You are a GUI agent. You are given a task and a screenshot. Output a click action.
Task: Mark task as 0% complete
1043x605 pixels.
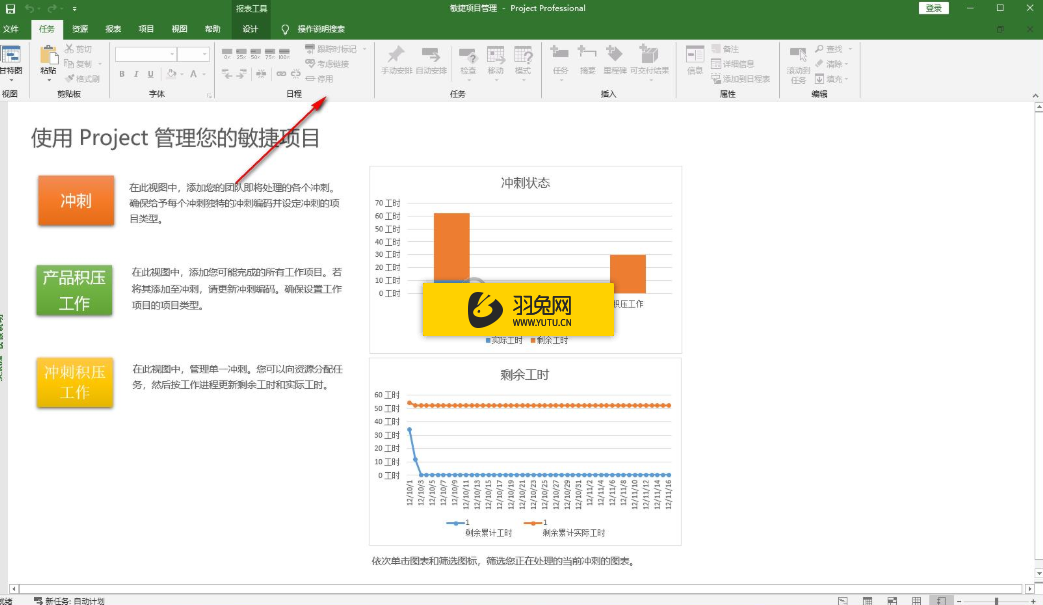point(227,53)
